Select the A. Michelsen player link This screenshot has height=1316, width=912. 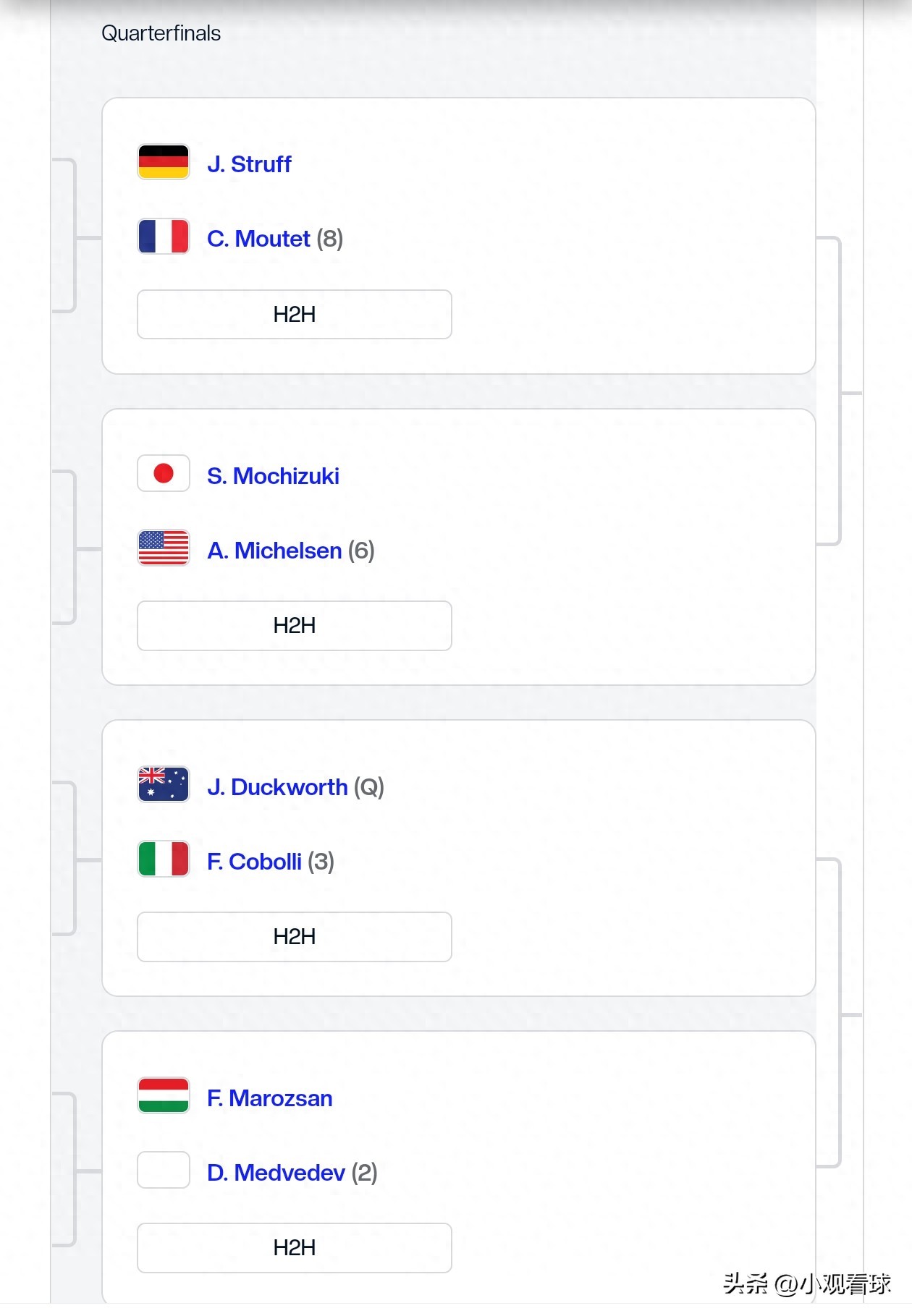tap(274, 551)
